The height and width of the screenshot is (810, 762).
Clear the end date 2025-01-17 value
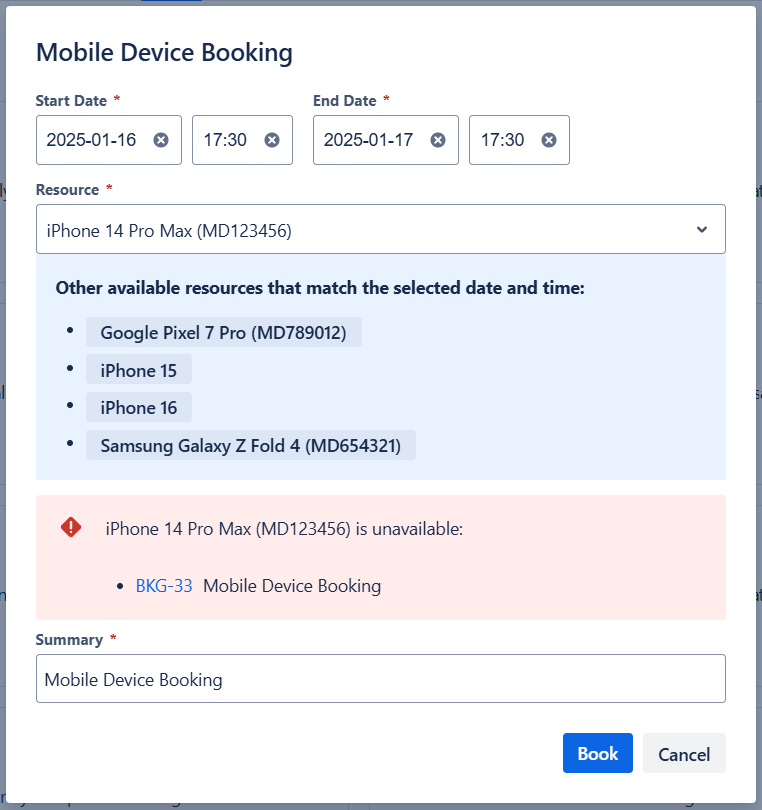(x=438, y=140)
